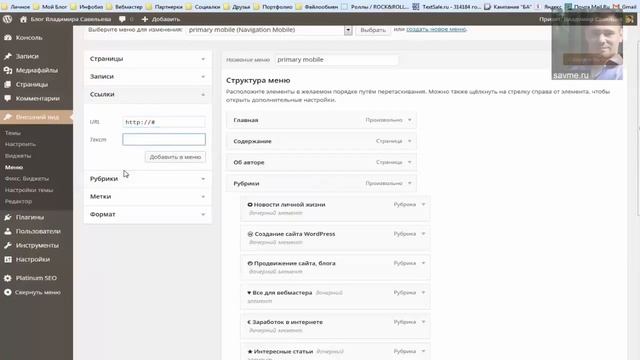Expand Продвижение сайта, блога item settings
This screenshot has width=640, height=360.
pos(424,263)
